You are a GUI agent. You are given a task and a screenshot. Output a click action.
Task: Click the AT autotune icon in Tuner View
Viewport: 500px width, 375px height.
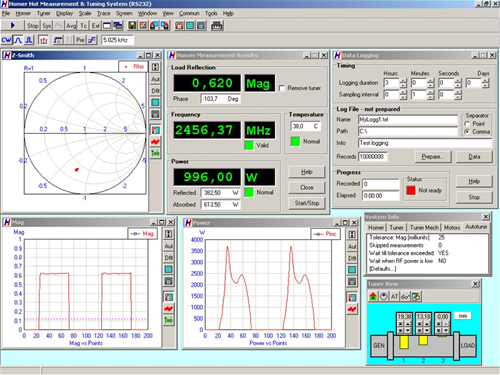[394, 296]
